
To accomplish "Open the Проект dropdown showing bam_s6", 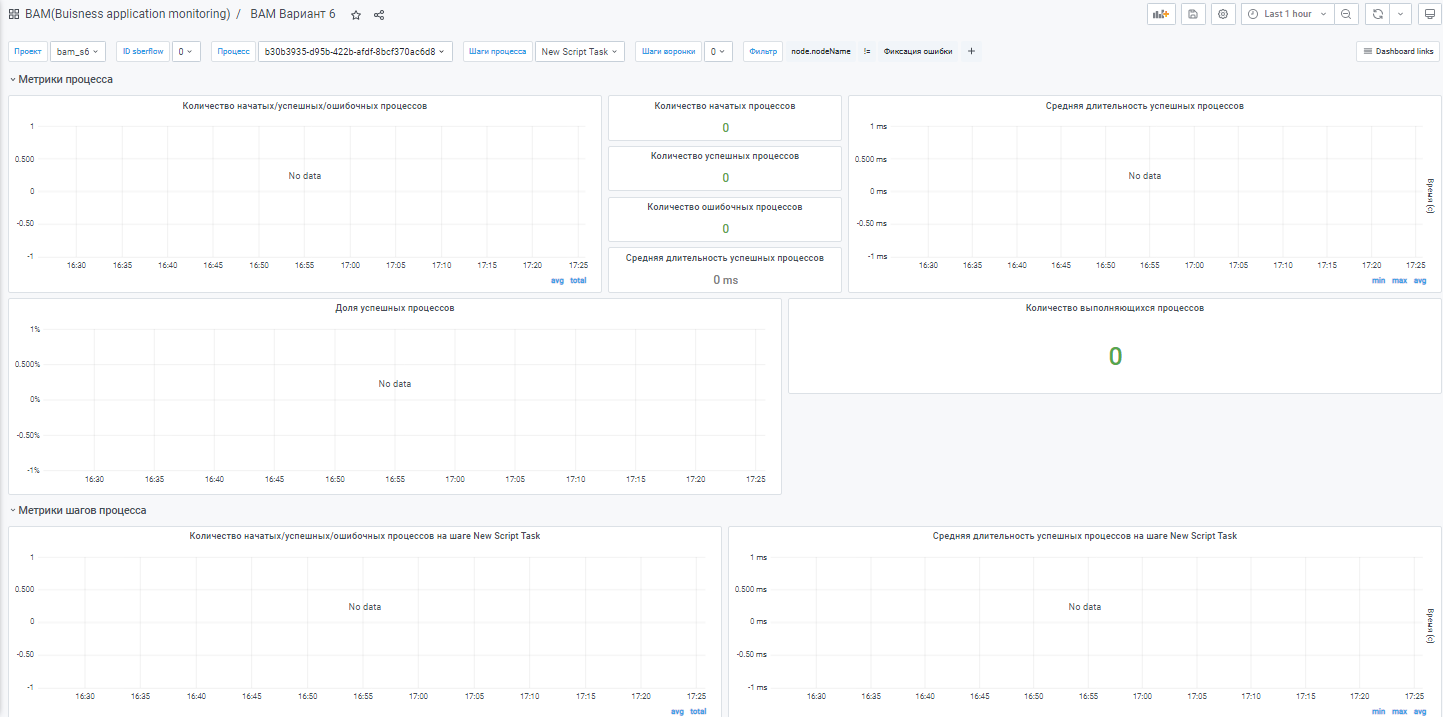I will [x=78, y=51].
